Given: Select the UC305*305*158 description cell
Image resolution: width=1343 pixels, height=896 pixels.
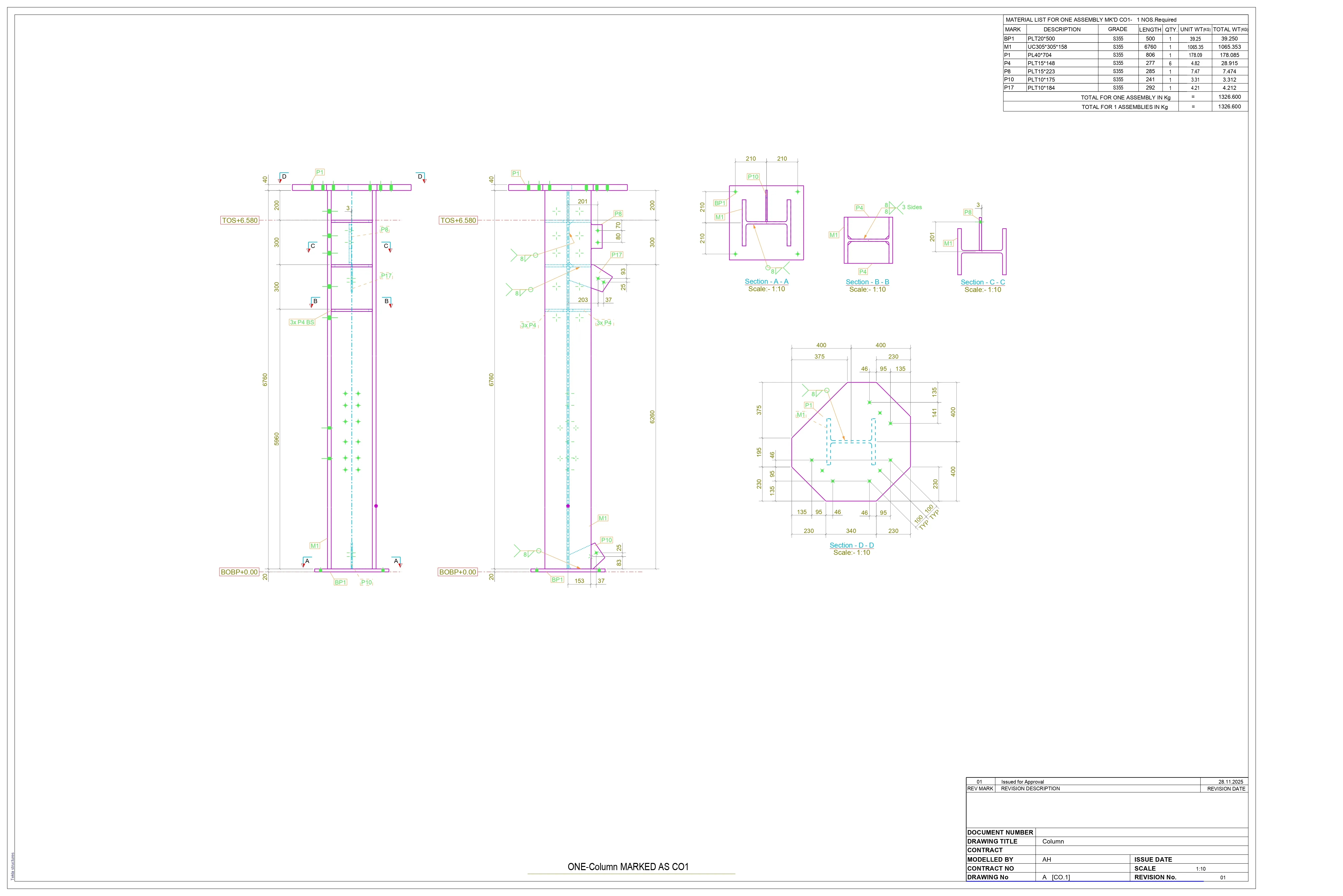Looking at the screenshot, I should pyautogui.click(x=1047, y=47).
